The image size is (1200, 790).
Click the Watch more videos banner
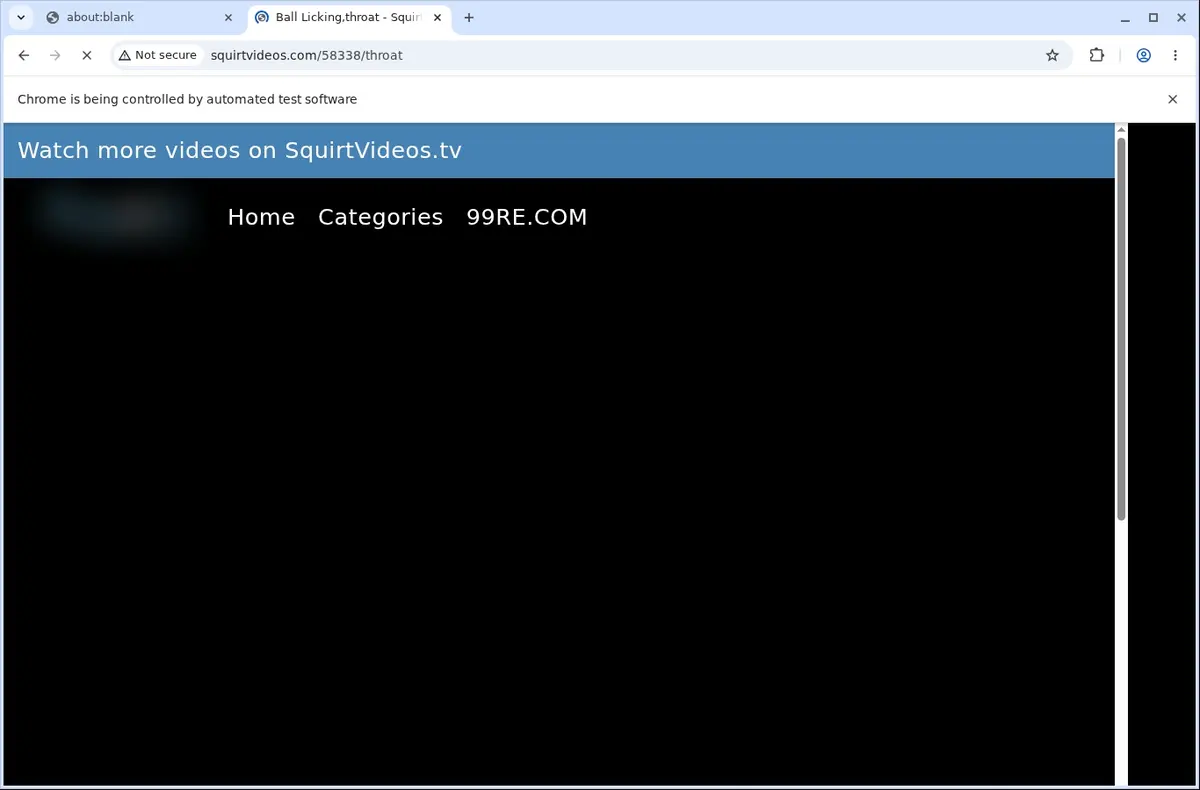point(559,150)
